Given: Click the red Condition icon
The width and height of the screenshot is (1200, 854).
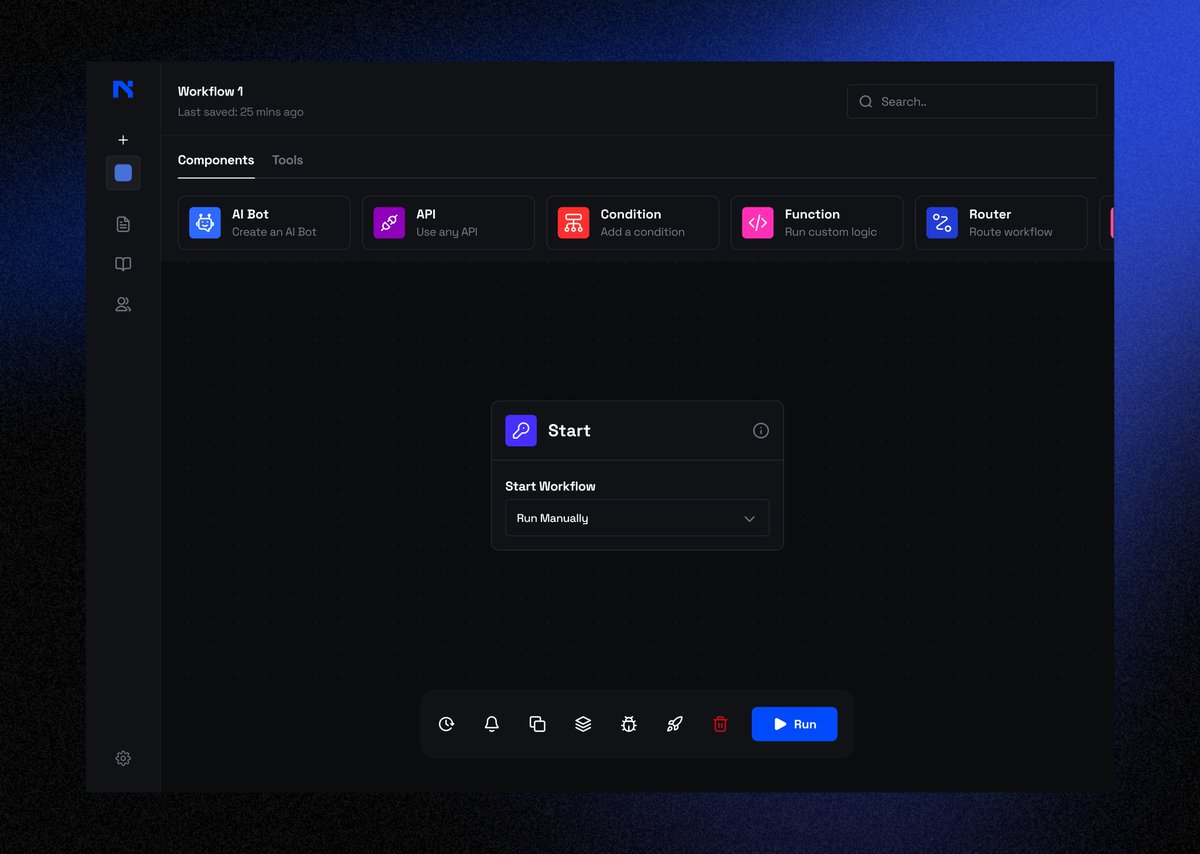Looking at the screenshot, I should click(x=573, y=222).
